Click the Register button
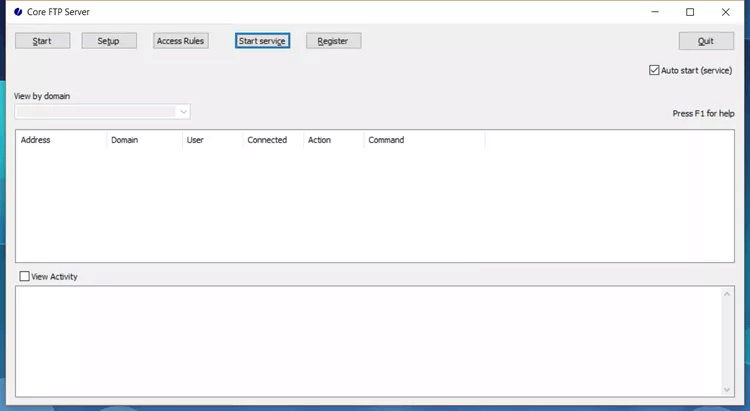The height and width of the screenshot is (411, 750). (x=333, y=41)
